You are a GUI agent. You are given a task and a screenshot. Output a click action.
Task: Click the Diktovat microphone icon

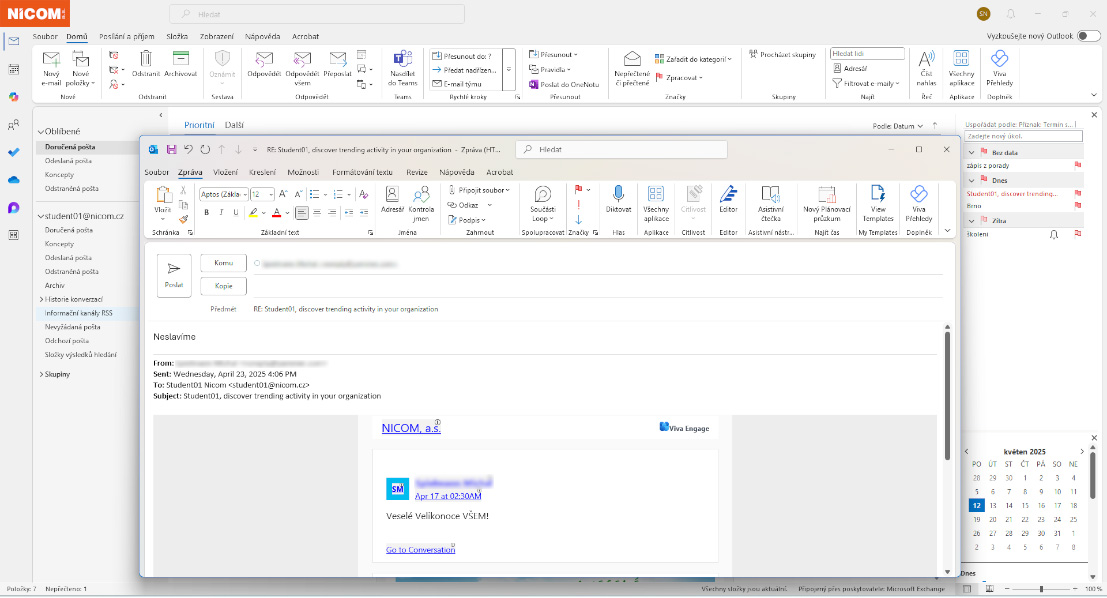tap(618, 198)
